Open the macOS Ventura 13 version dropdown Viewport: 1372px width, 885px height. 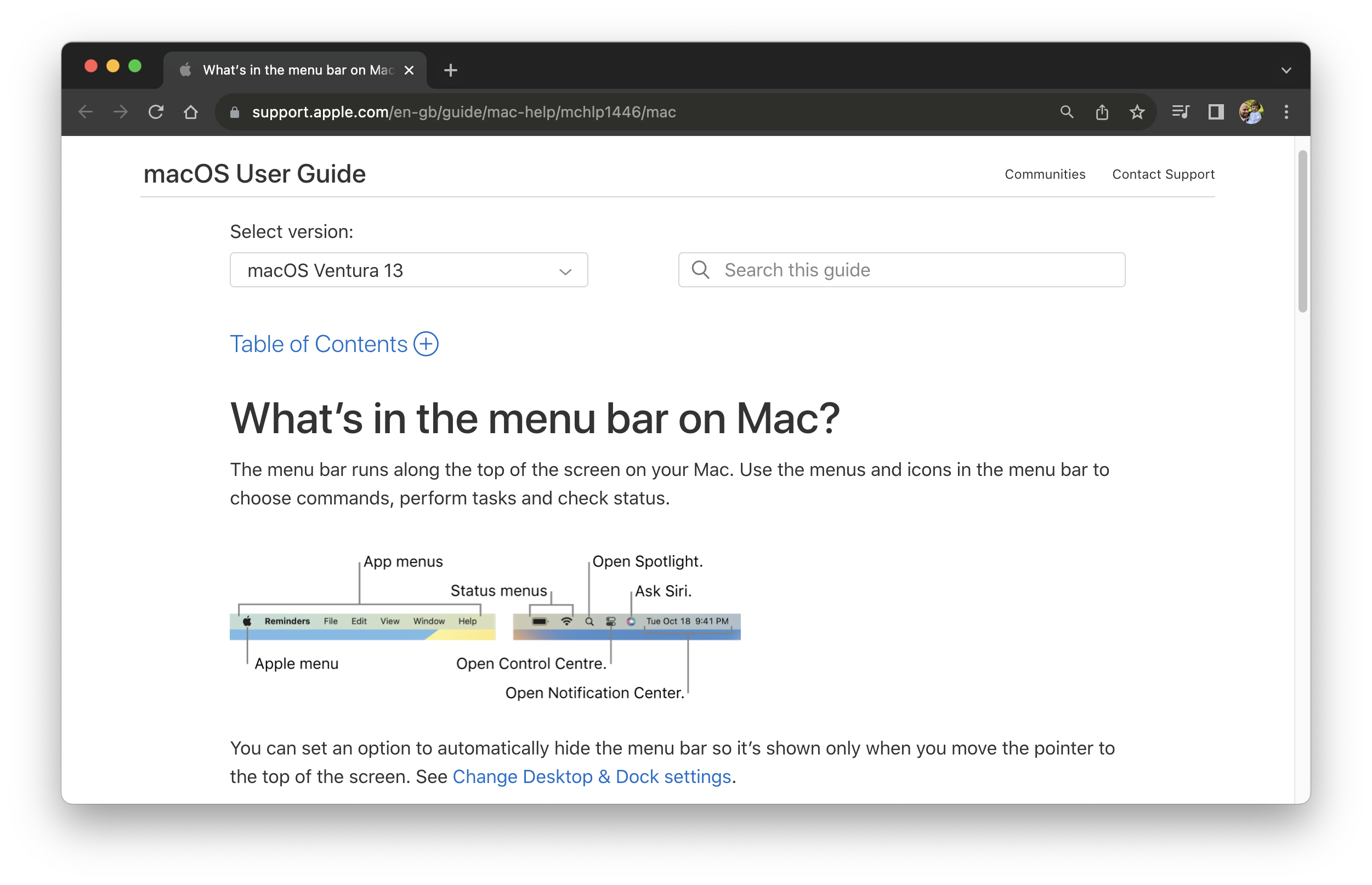pos(409,270)
